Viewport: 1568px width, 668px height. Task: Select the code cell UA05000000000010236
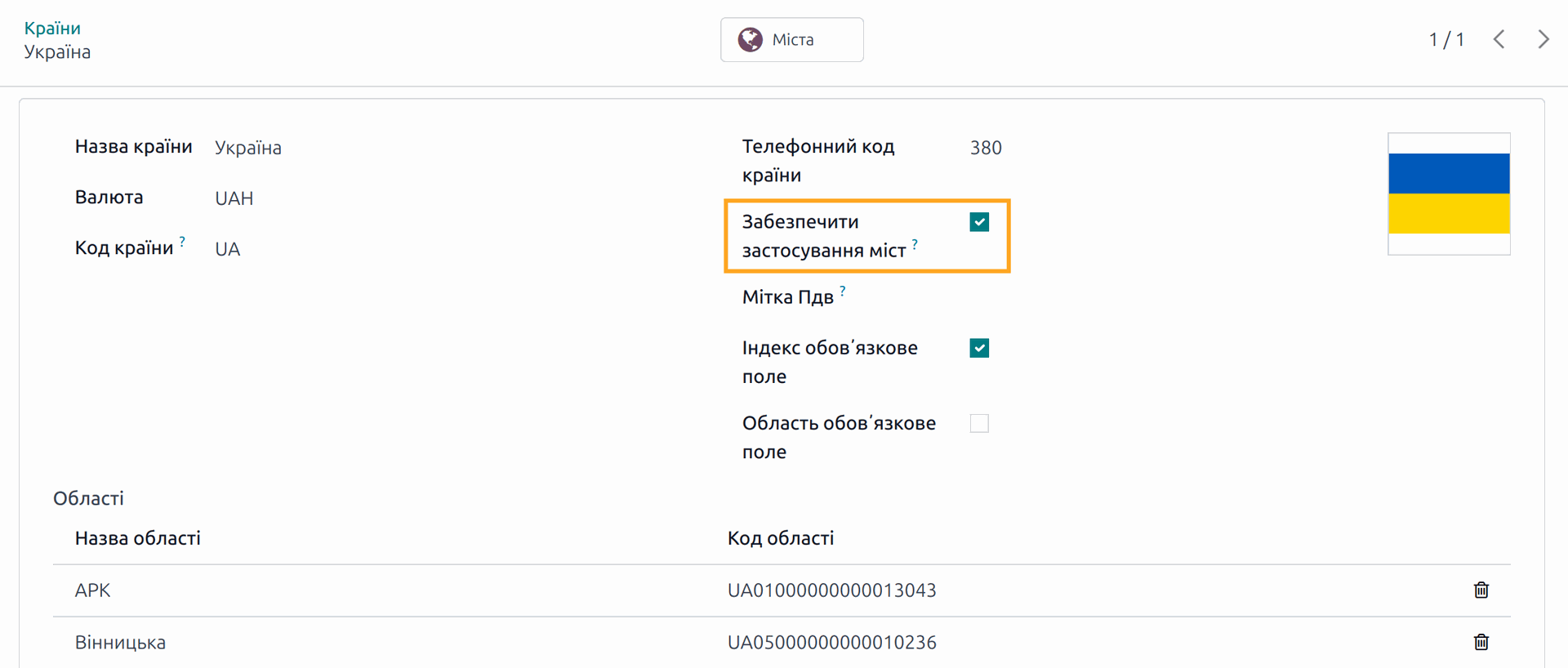[831, 643]
